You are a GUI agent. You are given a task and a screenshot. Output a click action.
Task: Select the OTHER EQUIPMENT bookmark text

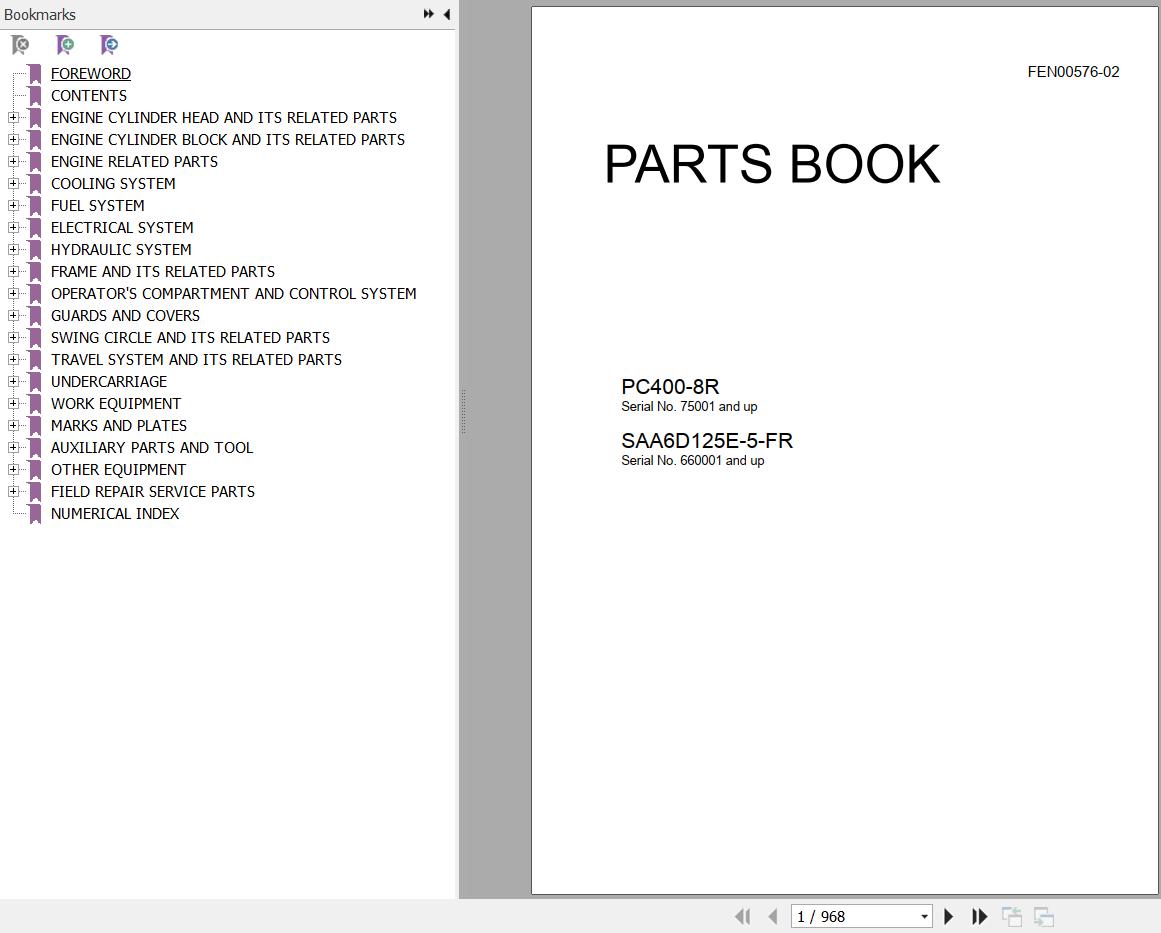[x=118, y=469]
